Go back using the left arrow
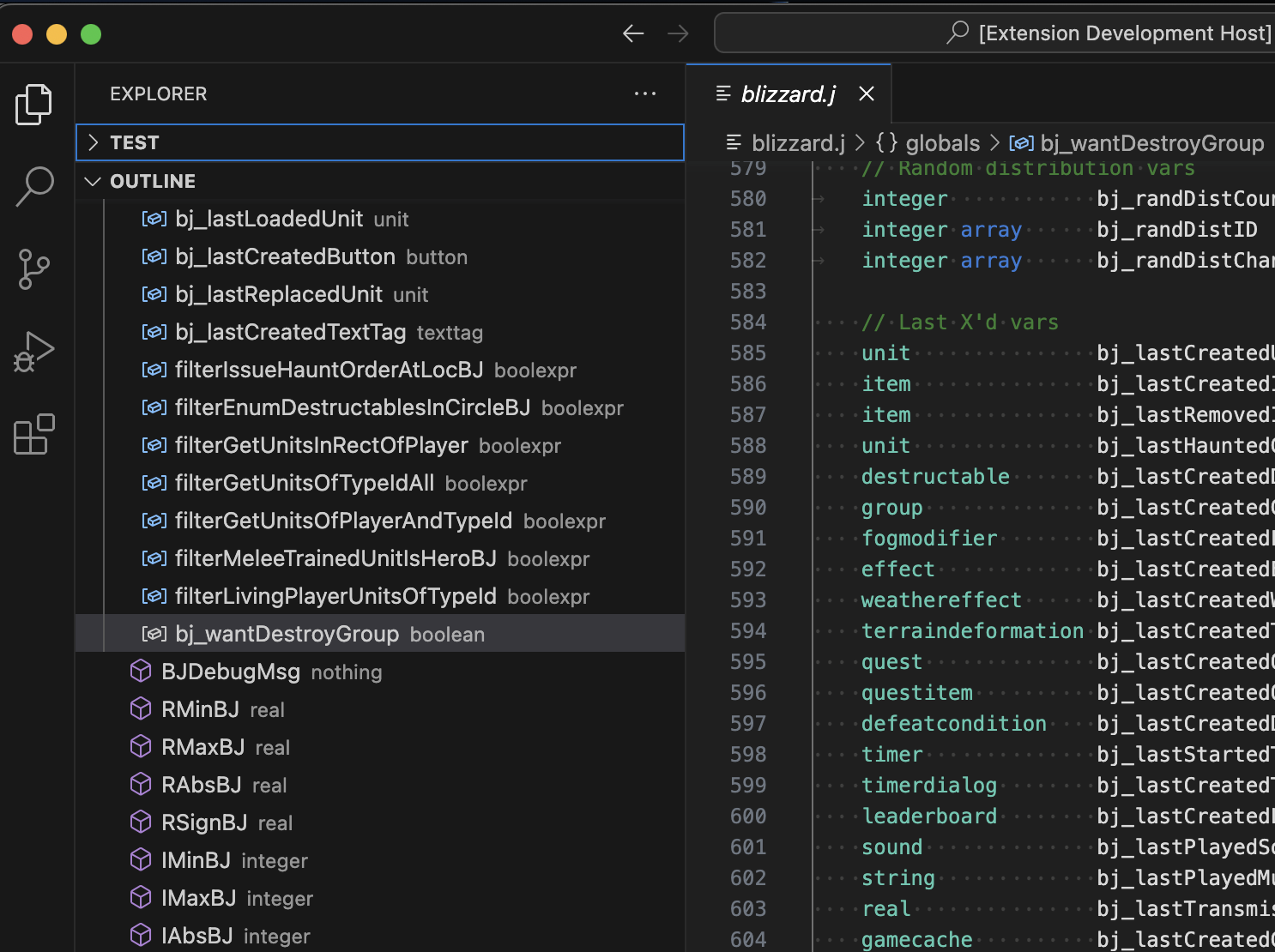This screenshot has width=1275, height=952. [x=633, y=33]
